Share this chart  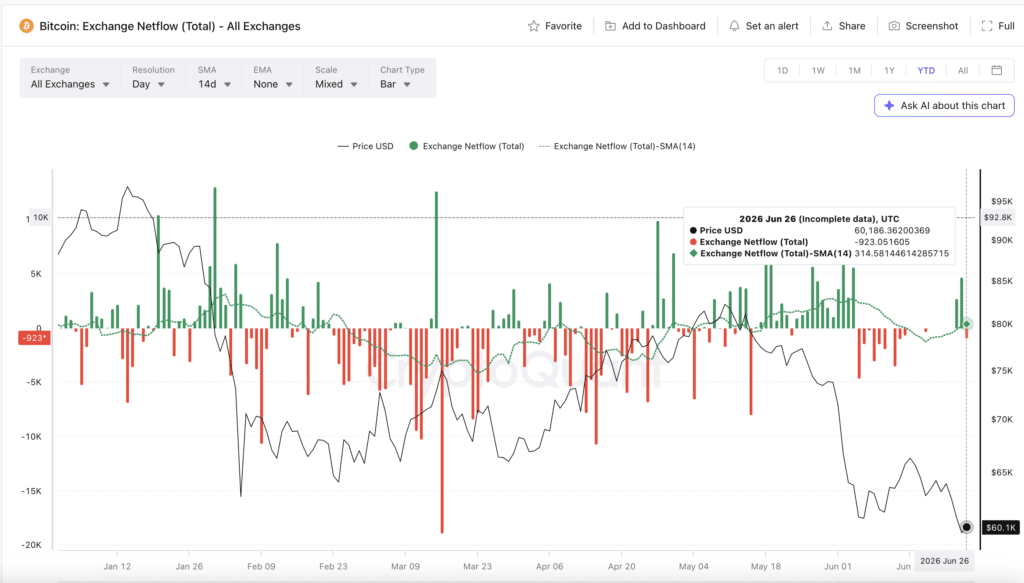point(843,26)
